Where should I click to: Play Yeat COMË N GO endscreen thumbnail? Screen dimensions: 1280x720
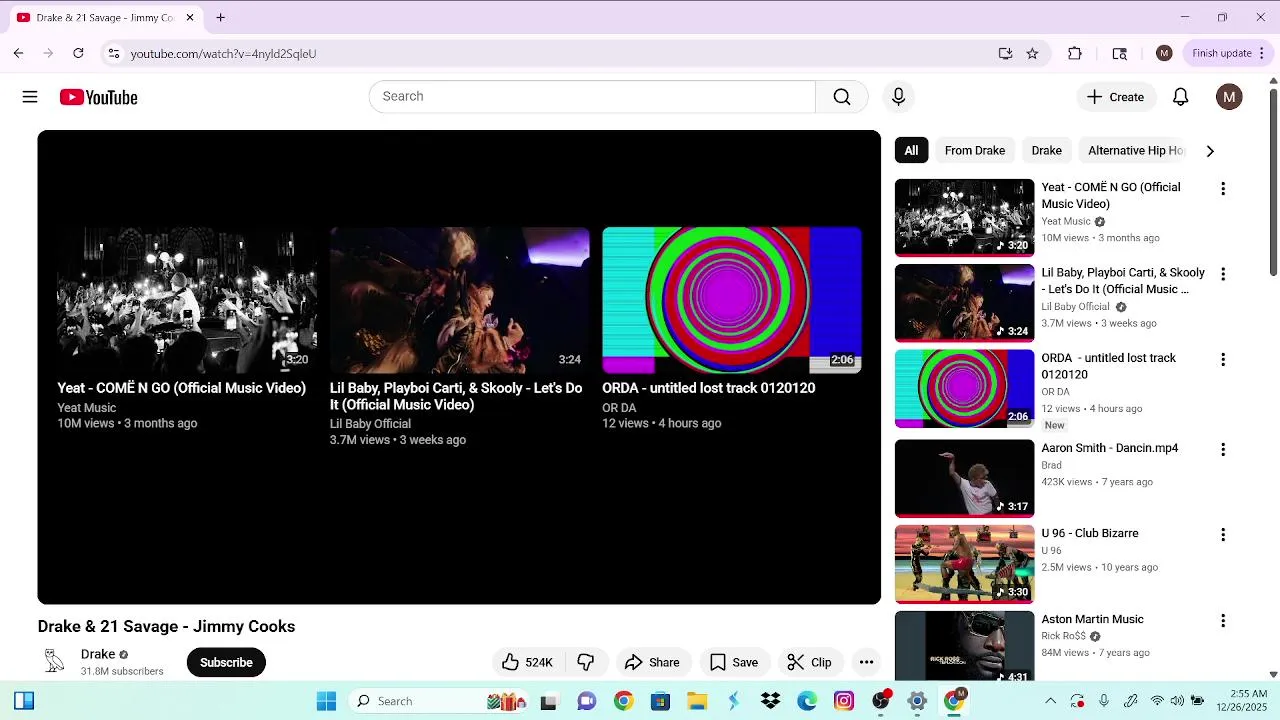[187, 300]
